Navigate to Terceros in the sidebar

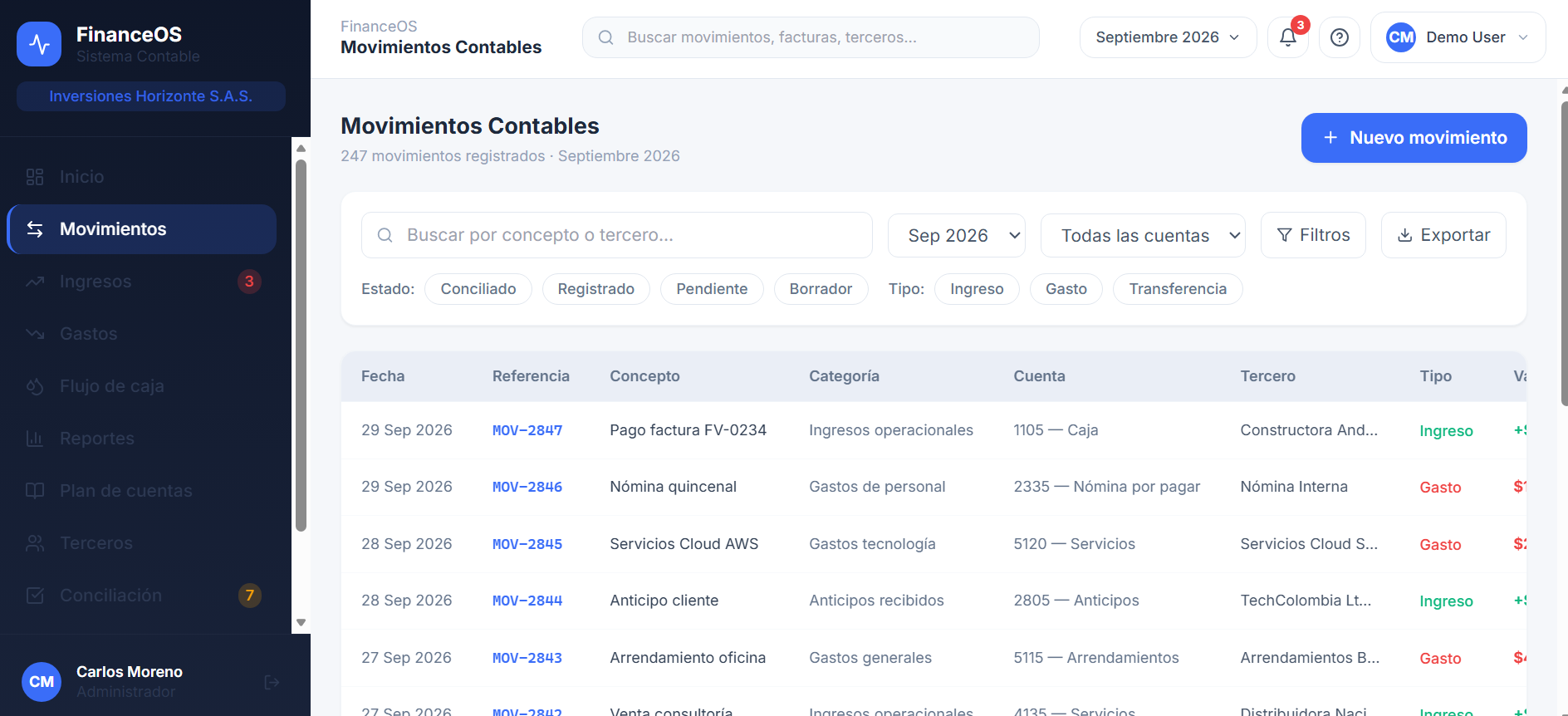[142, 543]
